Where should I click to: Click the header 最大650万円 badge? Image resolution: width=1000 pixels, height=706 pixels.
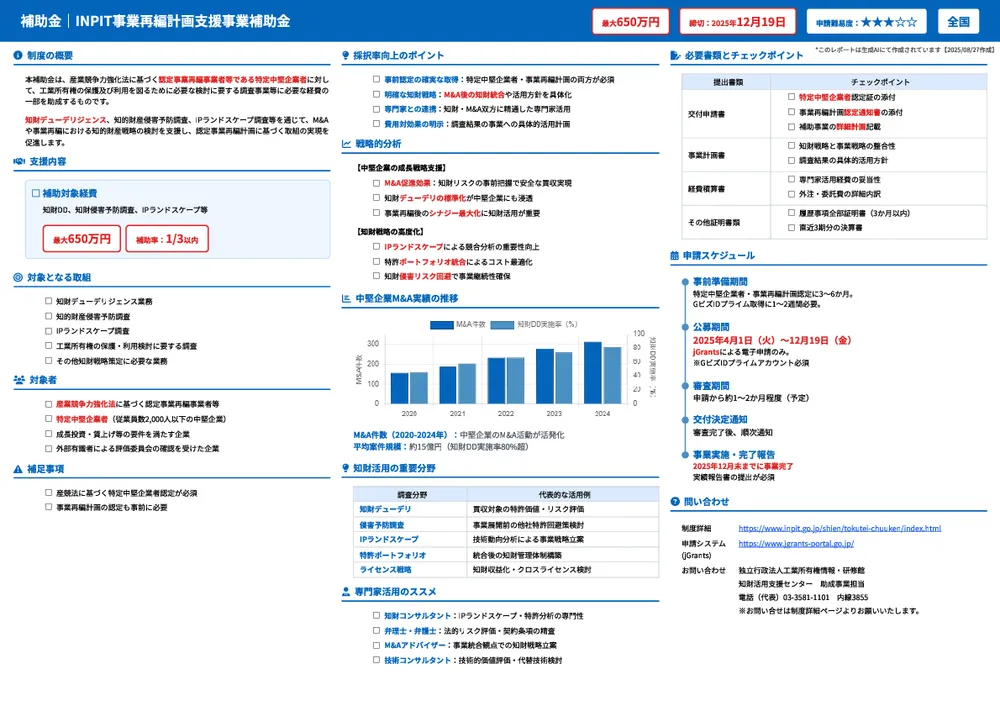(x=630, y=22)
